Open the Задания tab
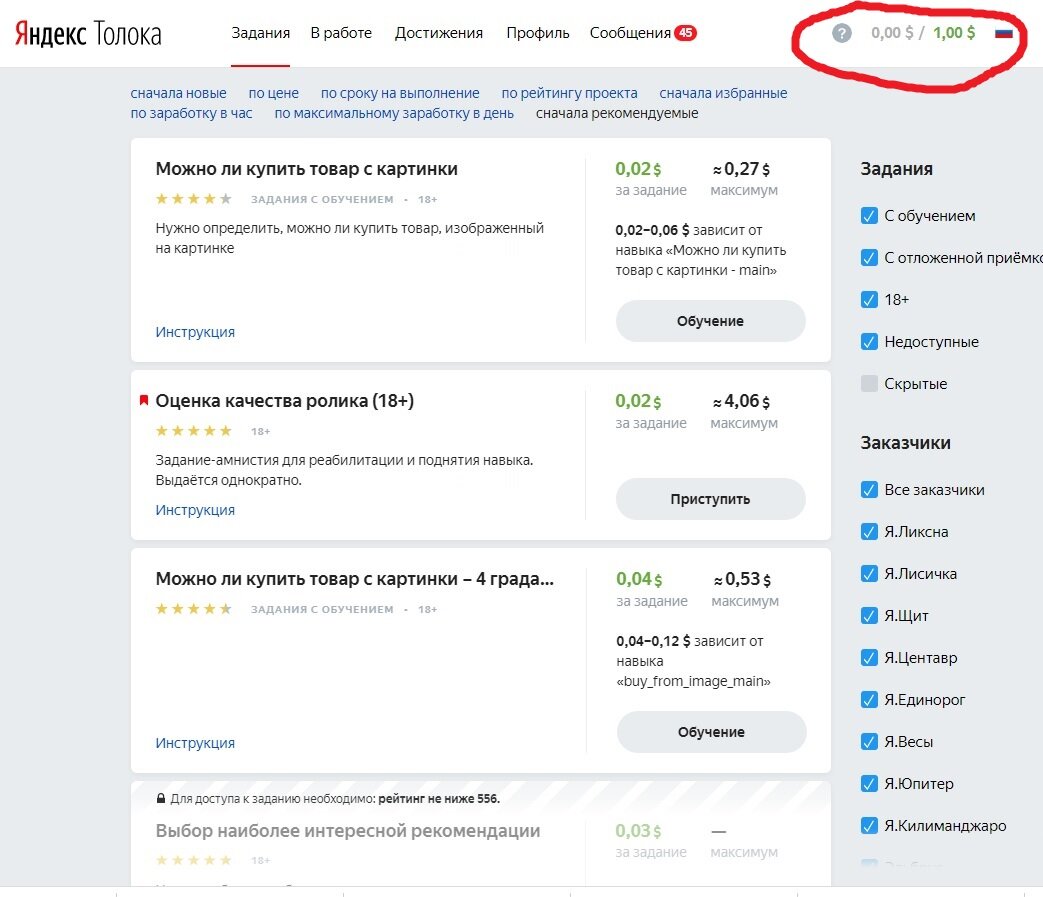 point(260,33)
